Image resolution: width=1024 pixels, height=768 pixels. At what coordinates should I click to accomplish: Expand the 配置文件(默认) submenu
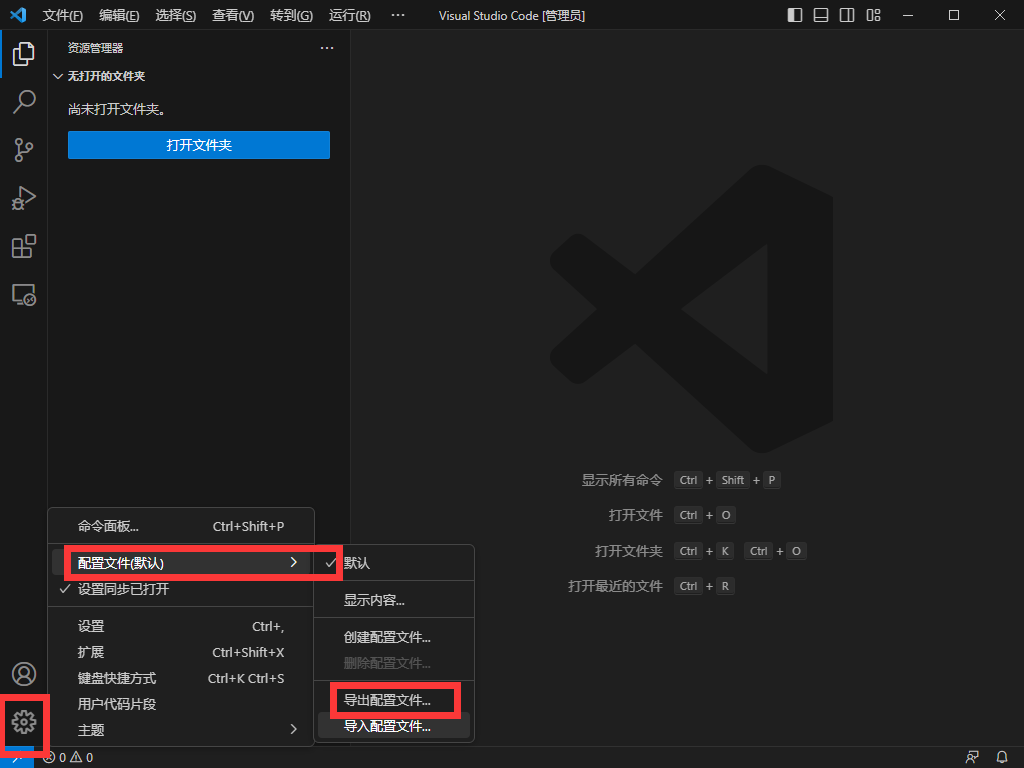(181, 563)
